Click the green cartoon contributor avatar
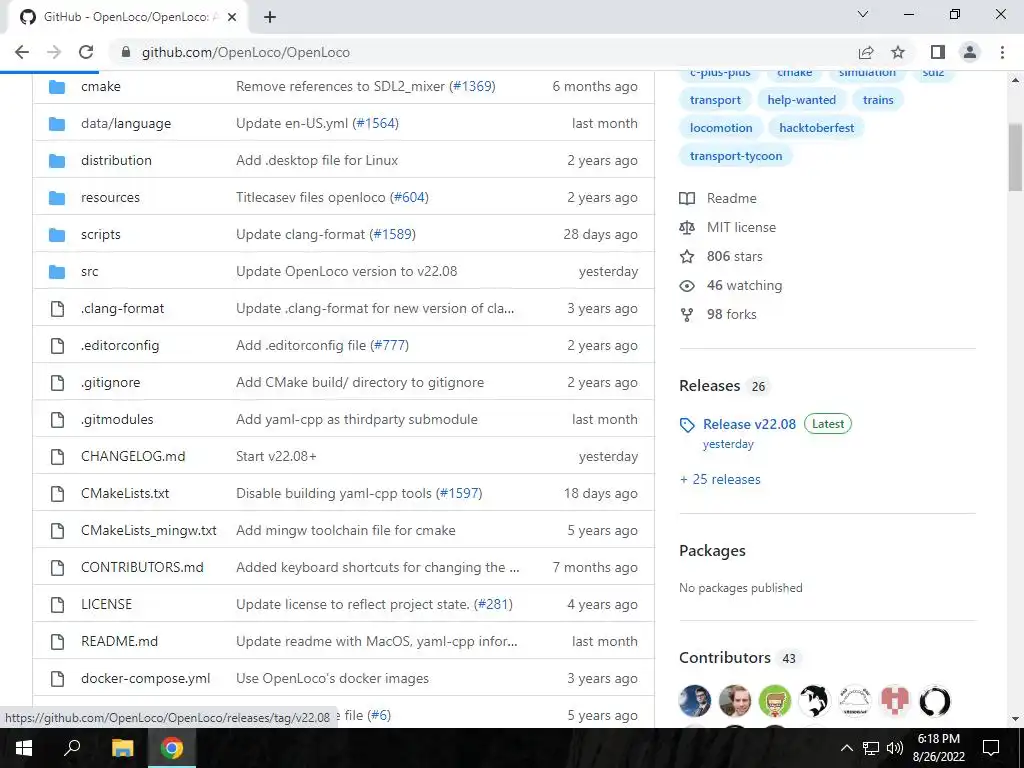Viewport: 1024px width, 768px height. pyautogui.click(x=775, y=701)
